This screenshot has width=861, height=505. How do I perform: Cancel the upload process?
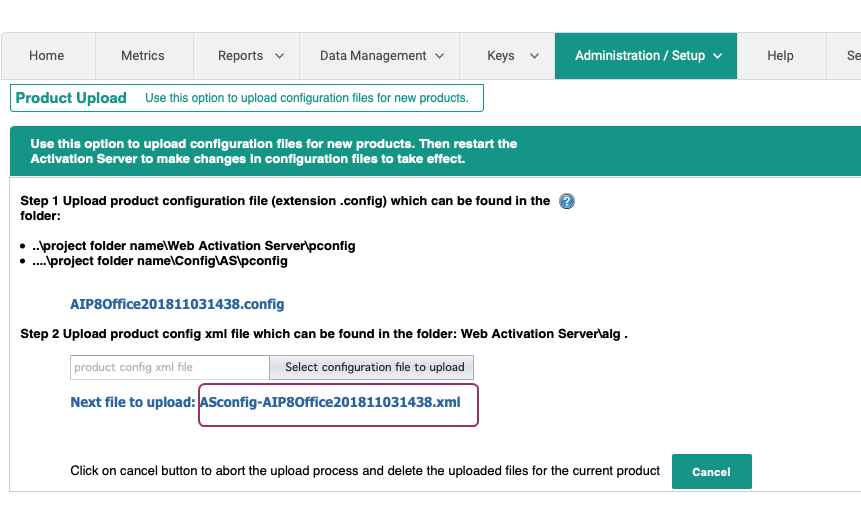(711, 471)
